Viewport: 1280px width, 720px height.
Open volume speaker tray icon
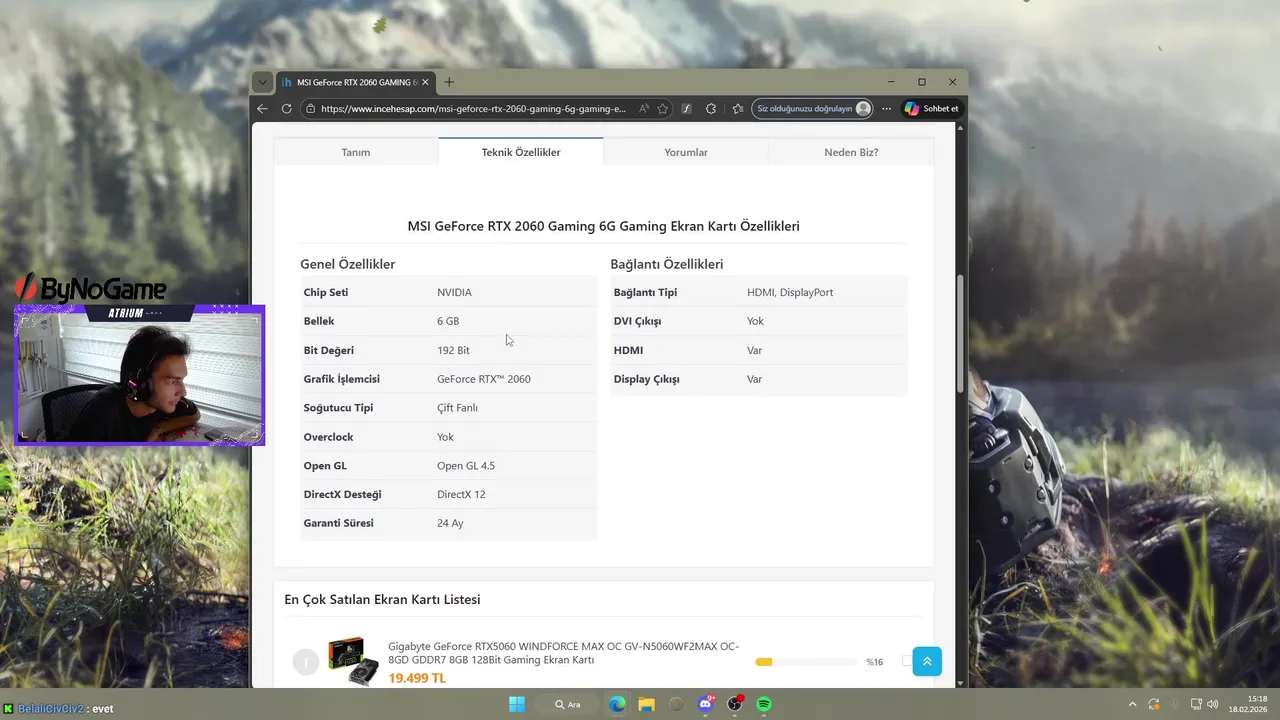1212,704
